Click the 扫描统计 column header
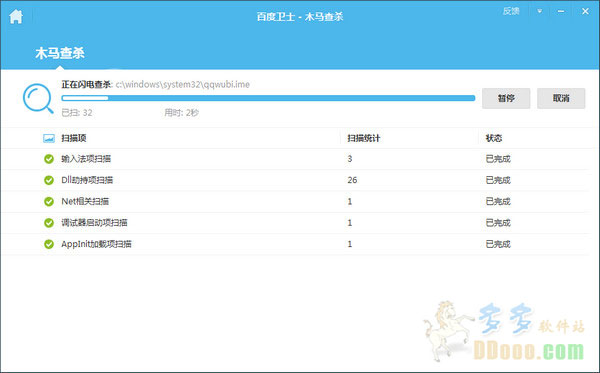This screenshot has height=373, width=600. pos(364,138)
